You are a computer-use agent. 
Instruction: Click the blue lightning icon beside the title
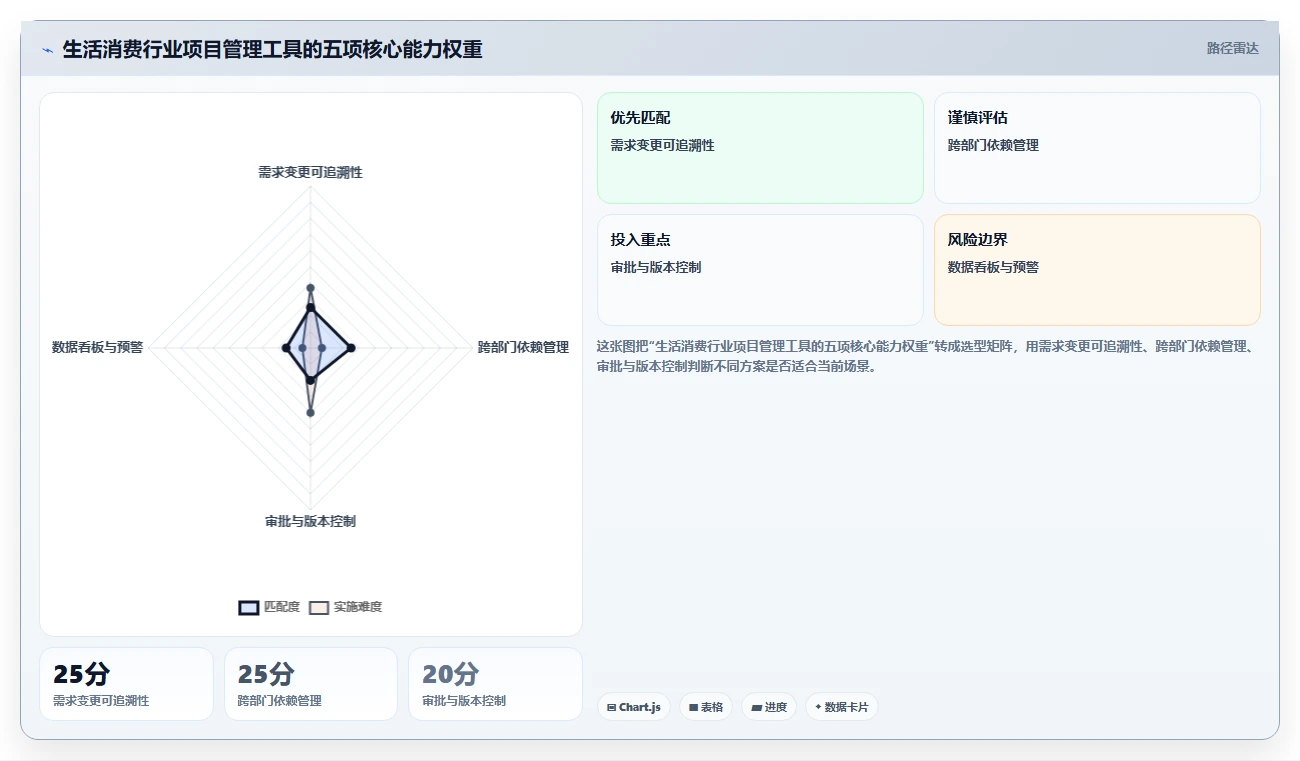tap(47, 50)
